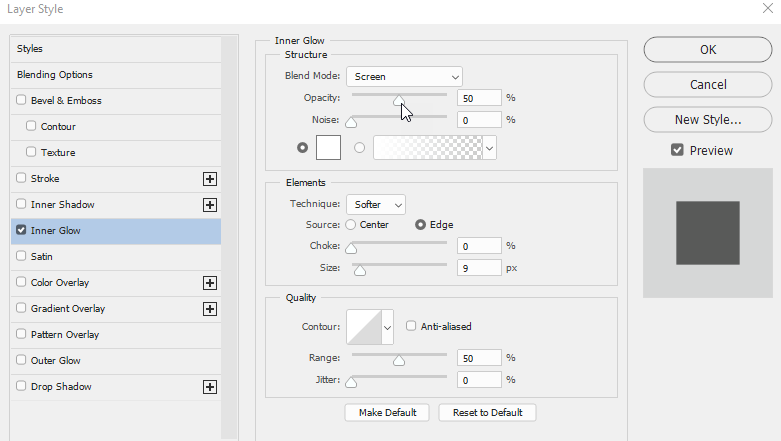The height and width of the screenshot is (441, 781).
Task: Click the Reset to Default button
Action: click(x=487, y=412)
